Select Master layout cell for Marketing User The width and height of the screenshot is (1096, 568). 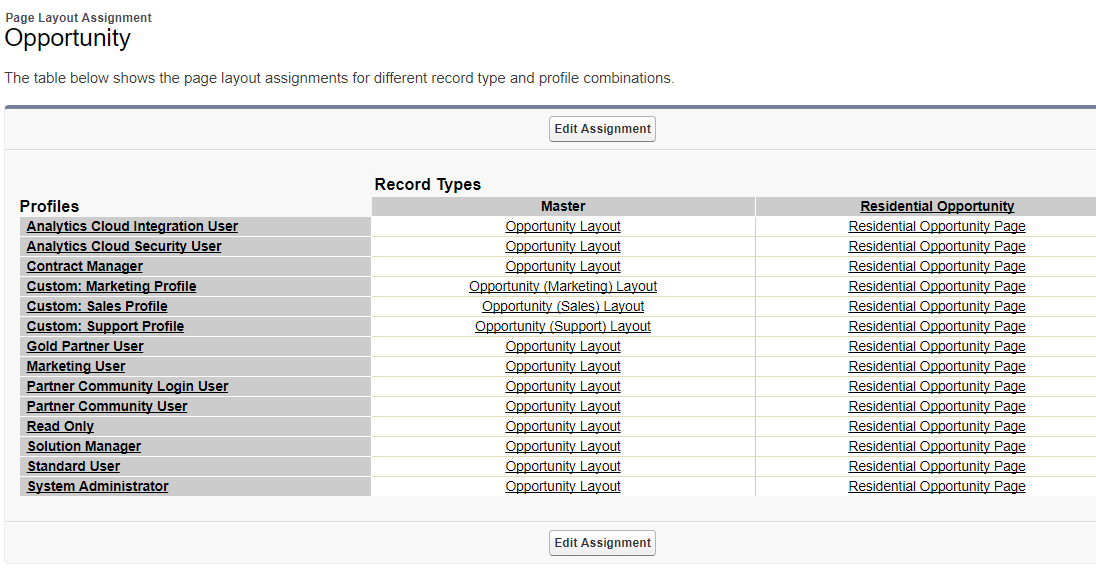click(563, 367)
